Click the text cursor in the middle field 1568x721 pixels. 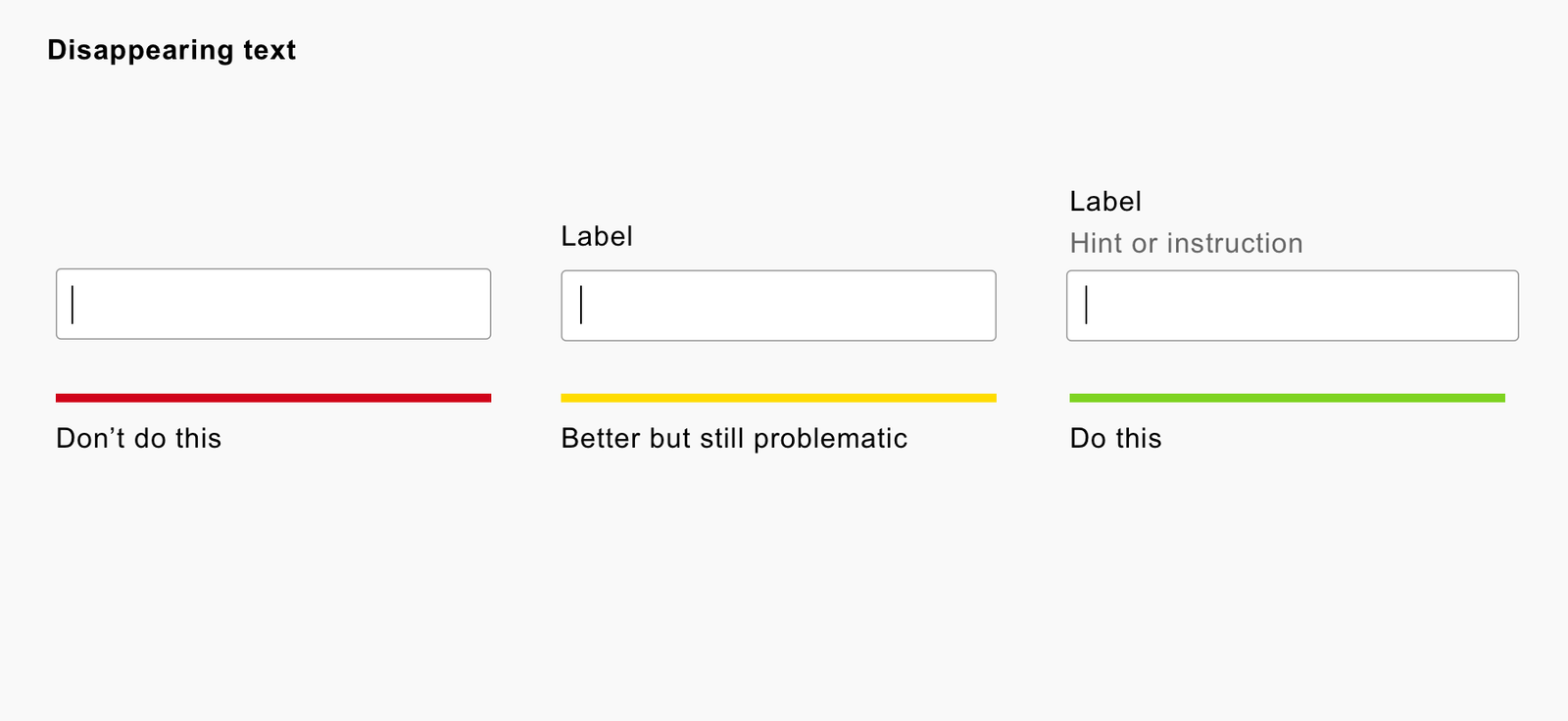coord(581,305)
